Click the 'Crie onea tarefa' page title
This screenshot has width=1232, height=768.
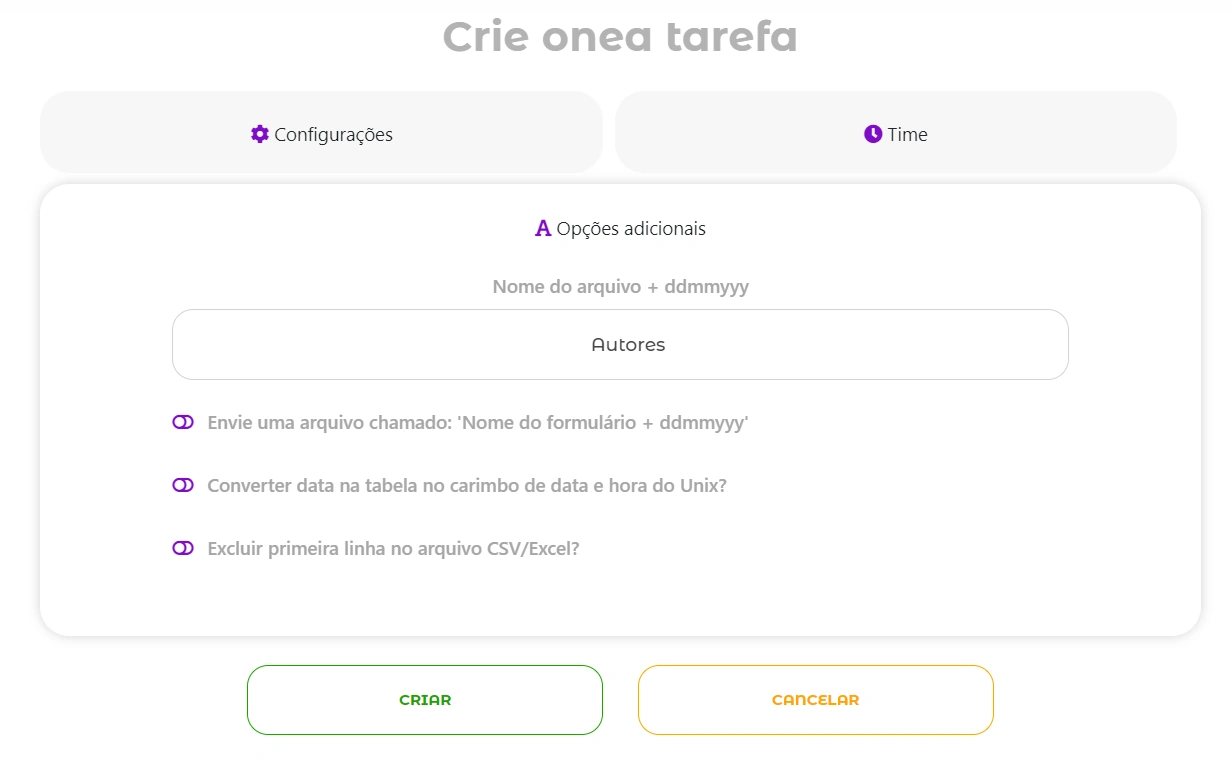[x=620, y=37]
